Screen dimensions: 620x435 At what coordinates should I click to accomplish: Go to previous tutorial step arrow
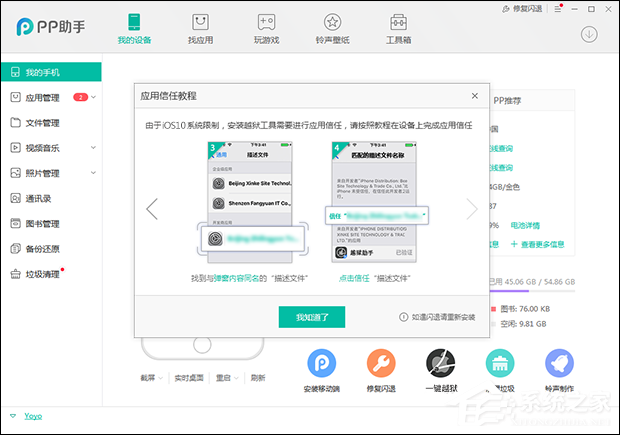pyautogui.click(x=152, y=209)
